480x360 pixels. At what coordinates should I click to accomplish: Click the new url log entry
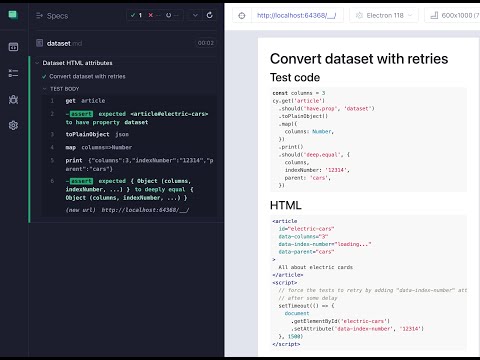pos(129,210)
